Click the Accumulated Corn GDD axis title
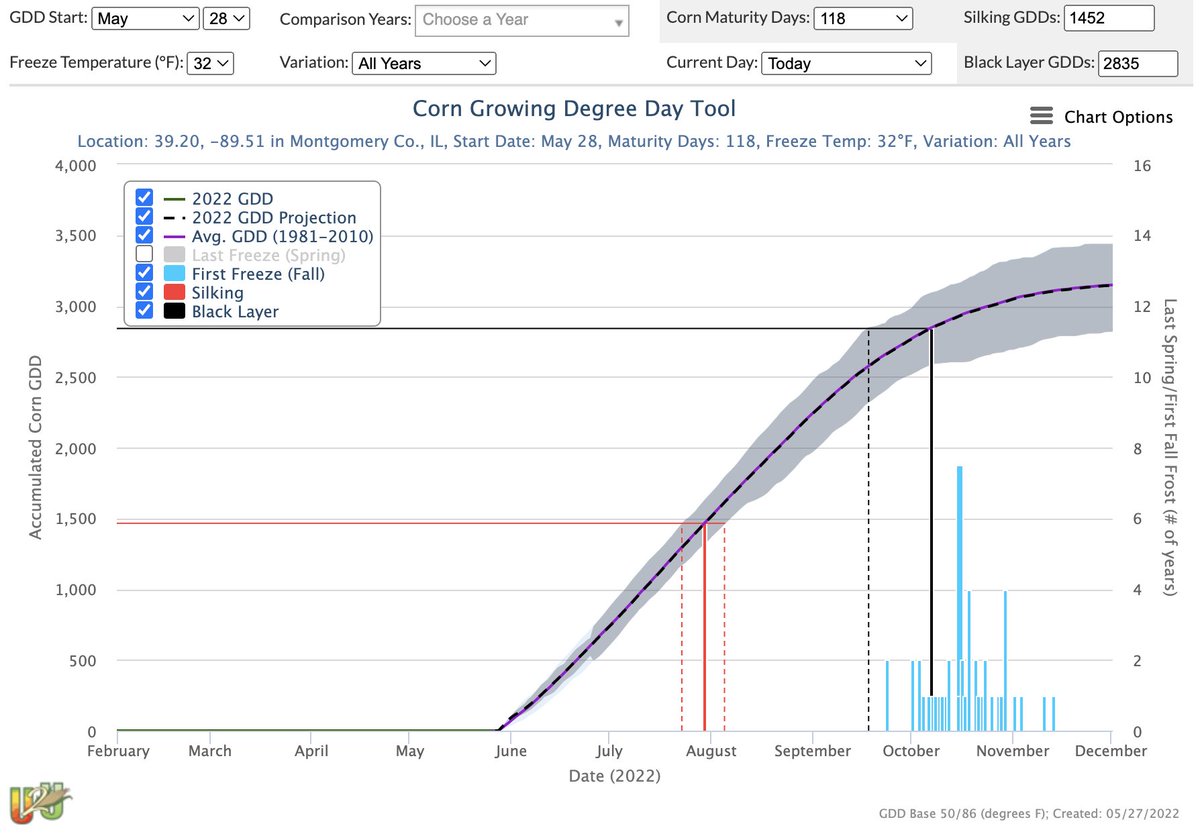This screenshot has width=1200, height=836. [36, 447]
